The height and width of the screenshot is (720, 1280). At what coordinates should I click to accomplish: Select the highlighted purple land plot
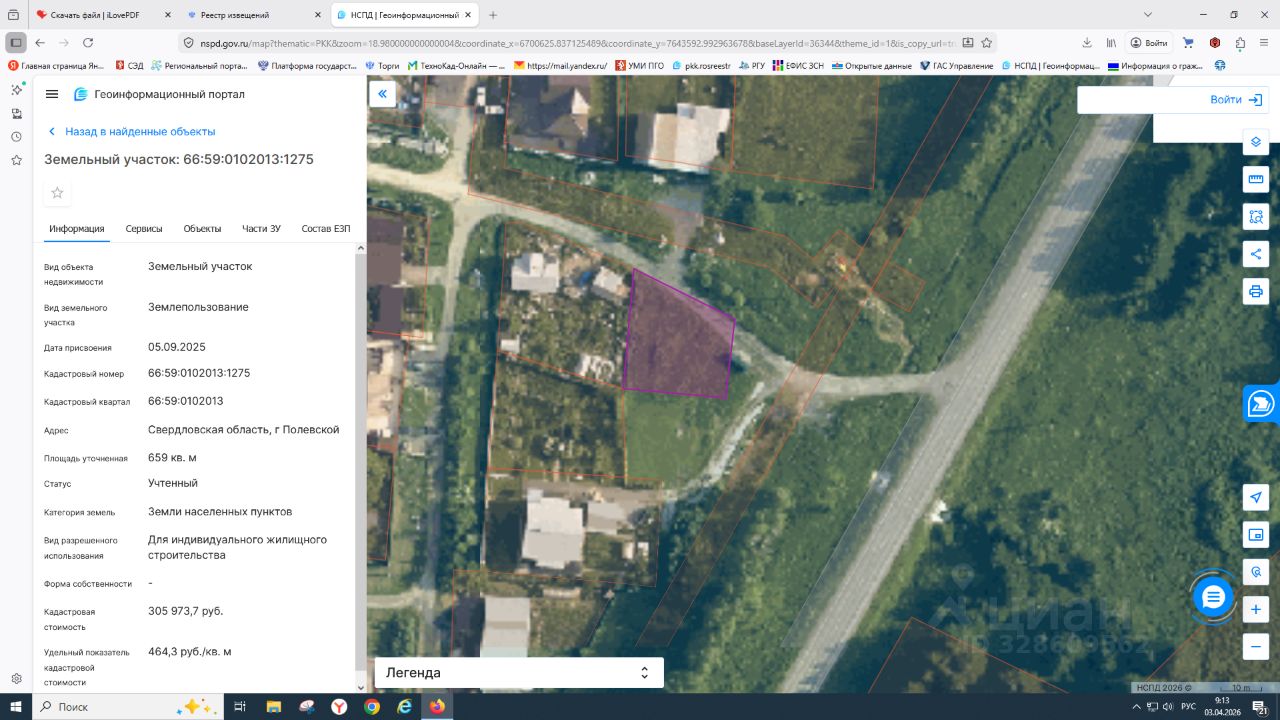tap(678, 336)
